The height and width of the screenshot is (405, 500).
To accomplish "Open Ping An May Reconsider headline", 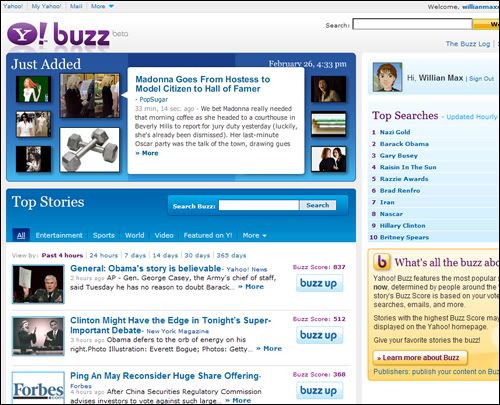I will pyautogui.click(x=165, y=376).
